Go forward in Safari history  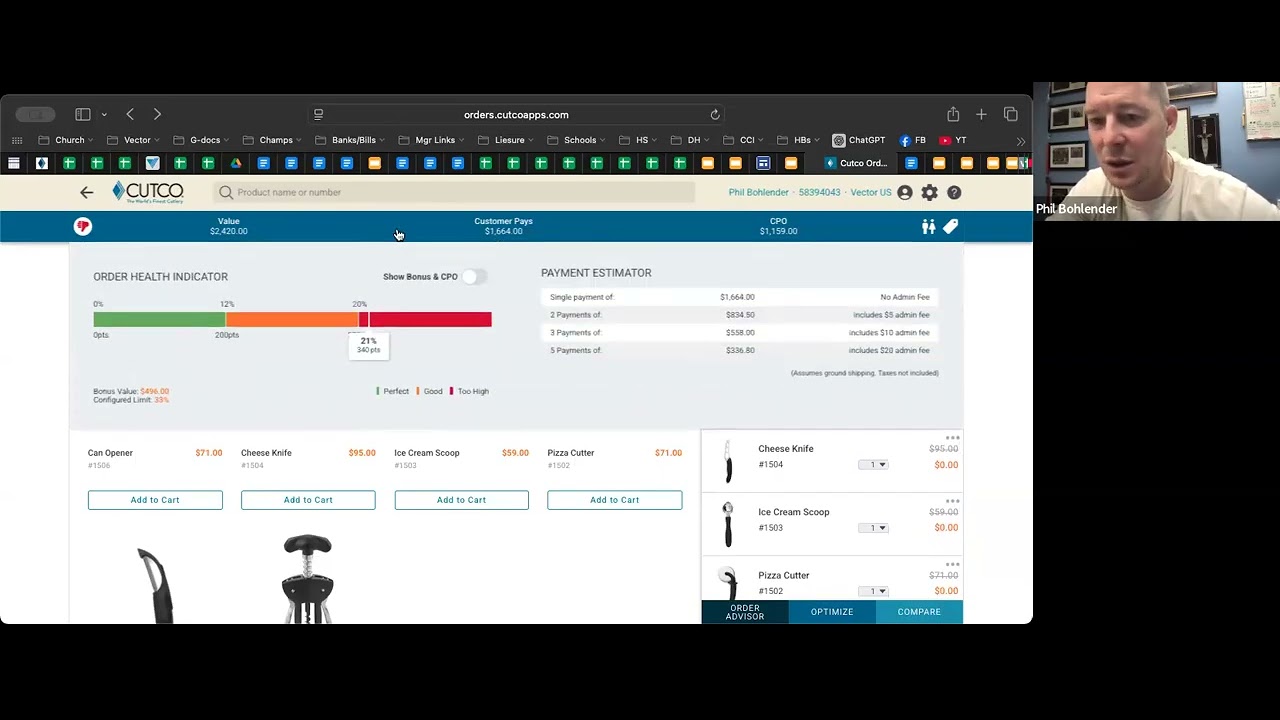click(x=157, y=115)
